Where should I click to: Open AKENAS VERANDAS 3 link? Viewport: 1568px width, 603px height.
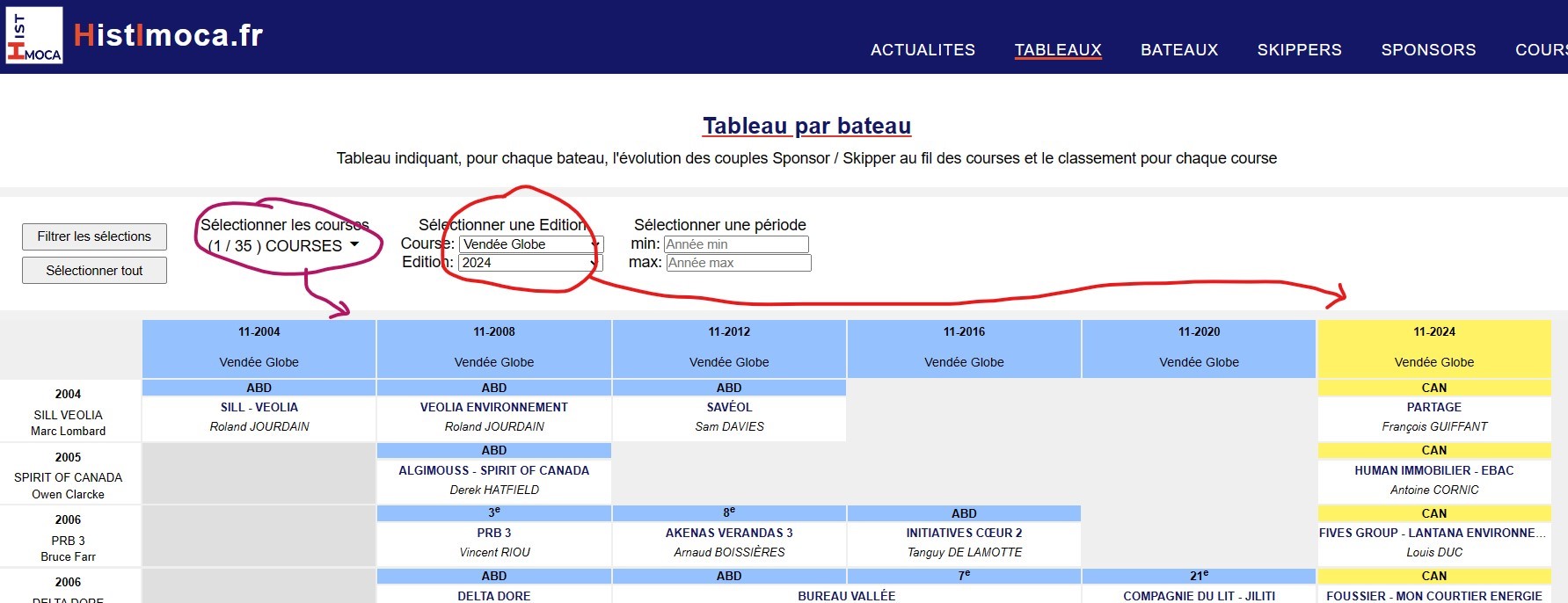point(729,533)
